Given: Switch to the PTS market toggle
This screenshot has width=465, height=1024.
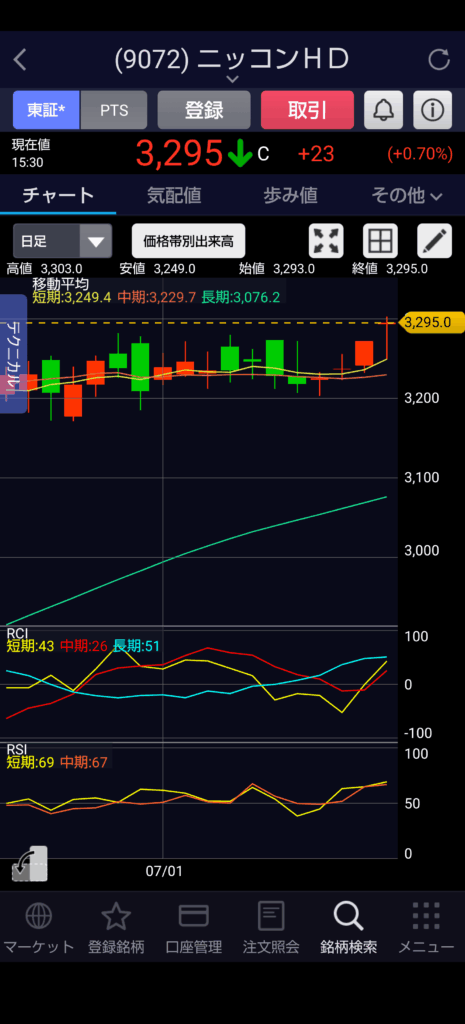Looking at the screenshot, I should click(x=114, y=110).
